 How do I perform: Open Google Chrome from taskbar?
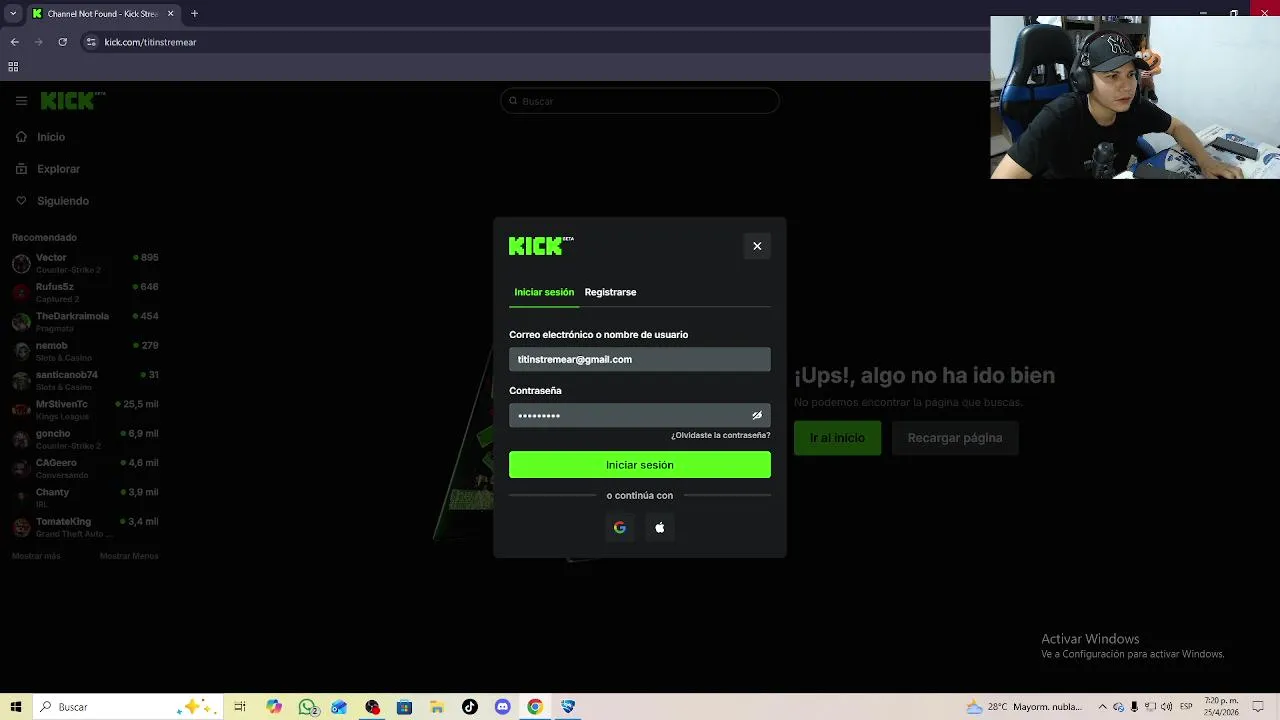point(535,707)
